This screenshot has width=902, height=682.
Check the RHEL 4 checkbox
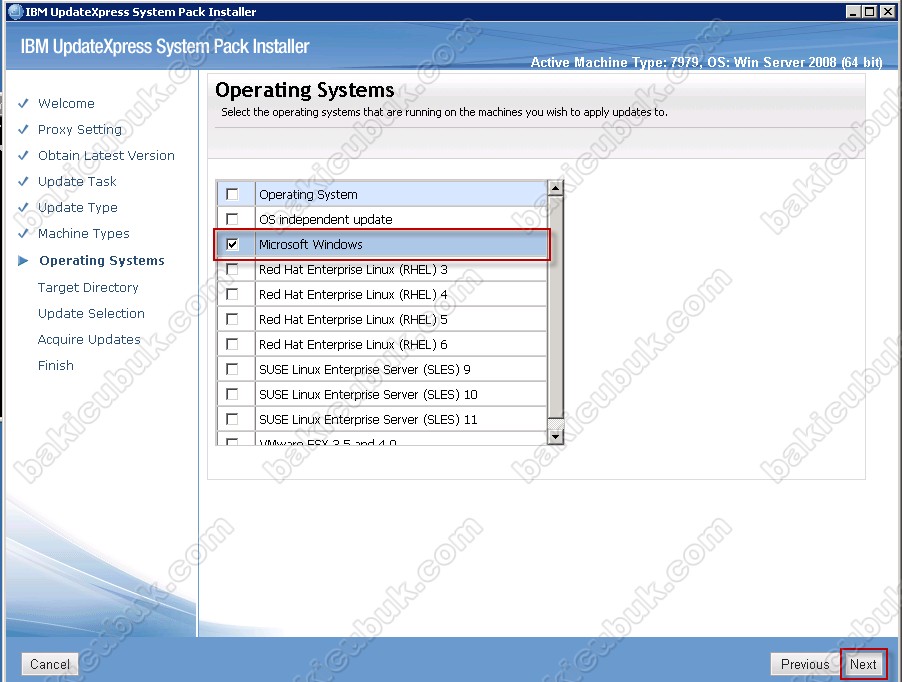coord(232,294)
